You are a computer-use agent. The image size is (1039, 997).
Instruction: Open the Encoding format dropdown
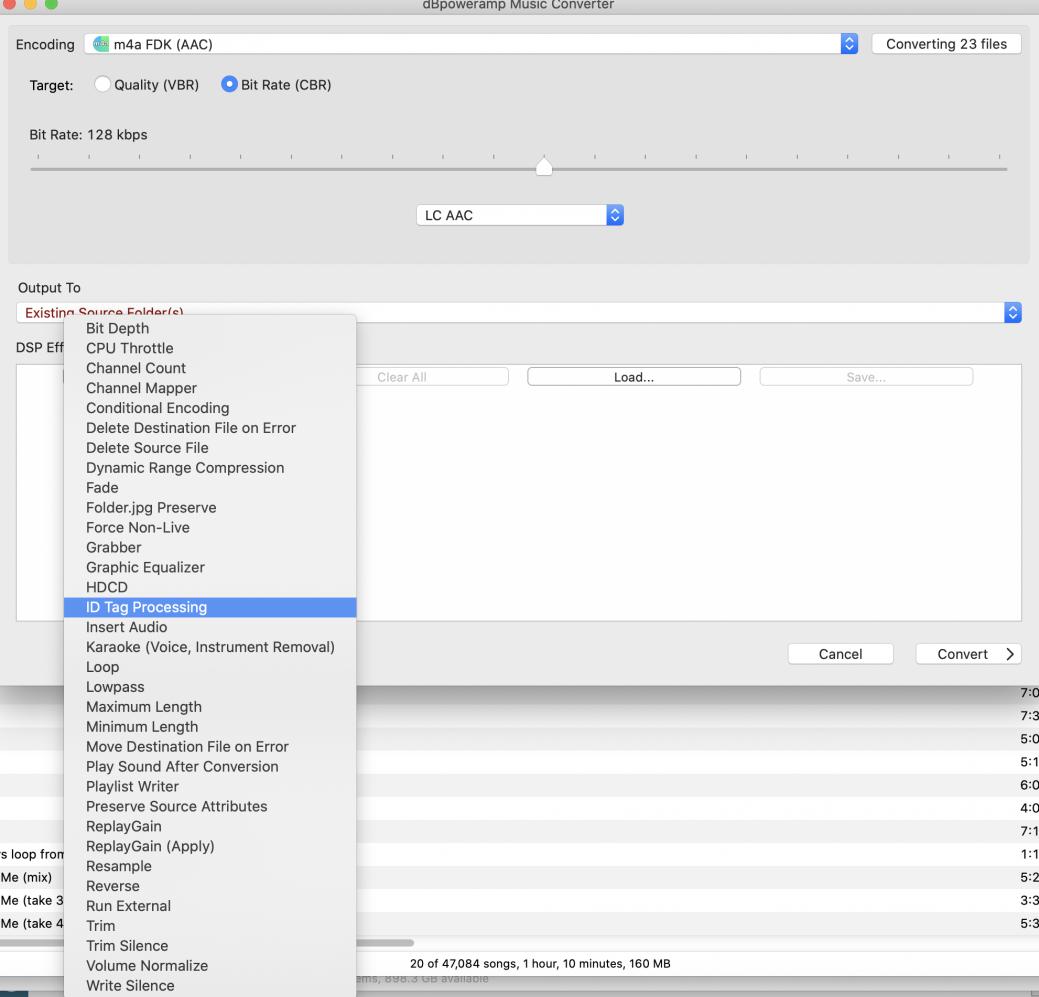click(x=850, y=45)
